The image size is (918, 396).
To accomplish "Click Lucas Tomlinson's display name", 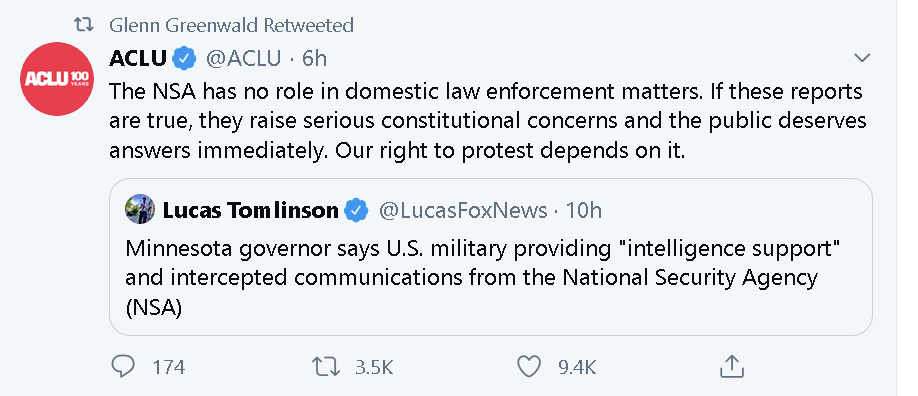I will [251, 210].
